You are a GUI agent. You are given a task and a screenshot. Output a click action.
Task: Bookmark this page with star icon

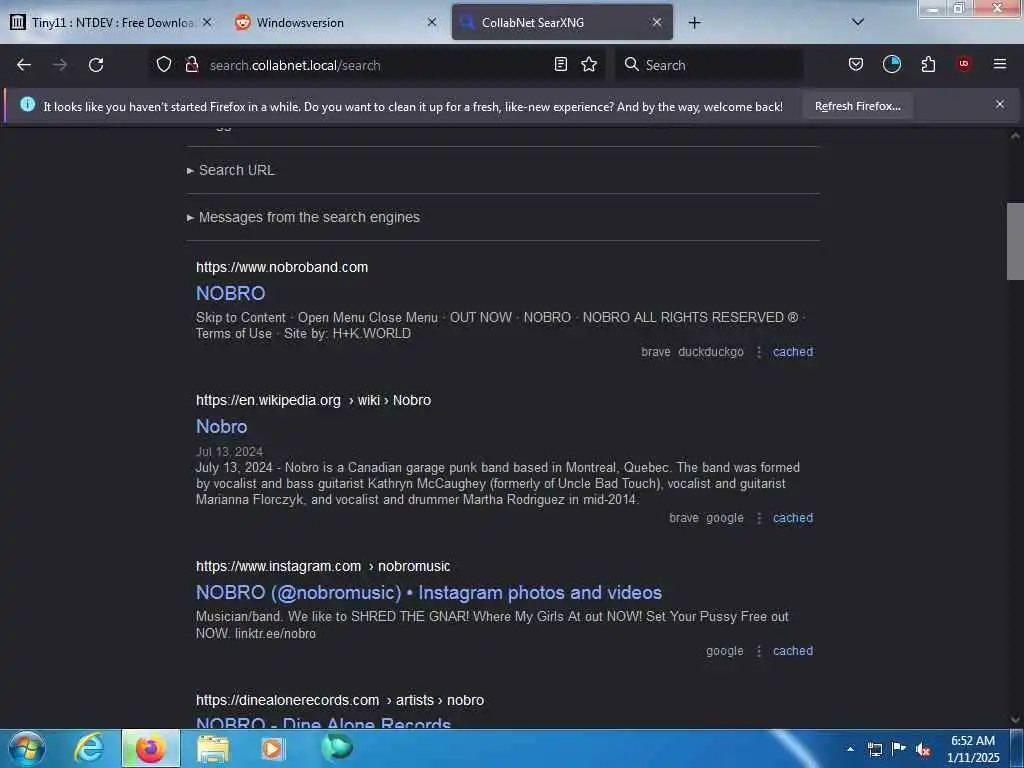tap(589, 64)
